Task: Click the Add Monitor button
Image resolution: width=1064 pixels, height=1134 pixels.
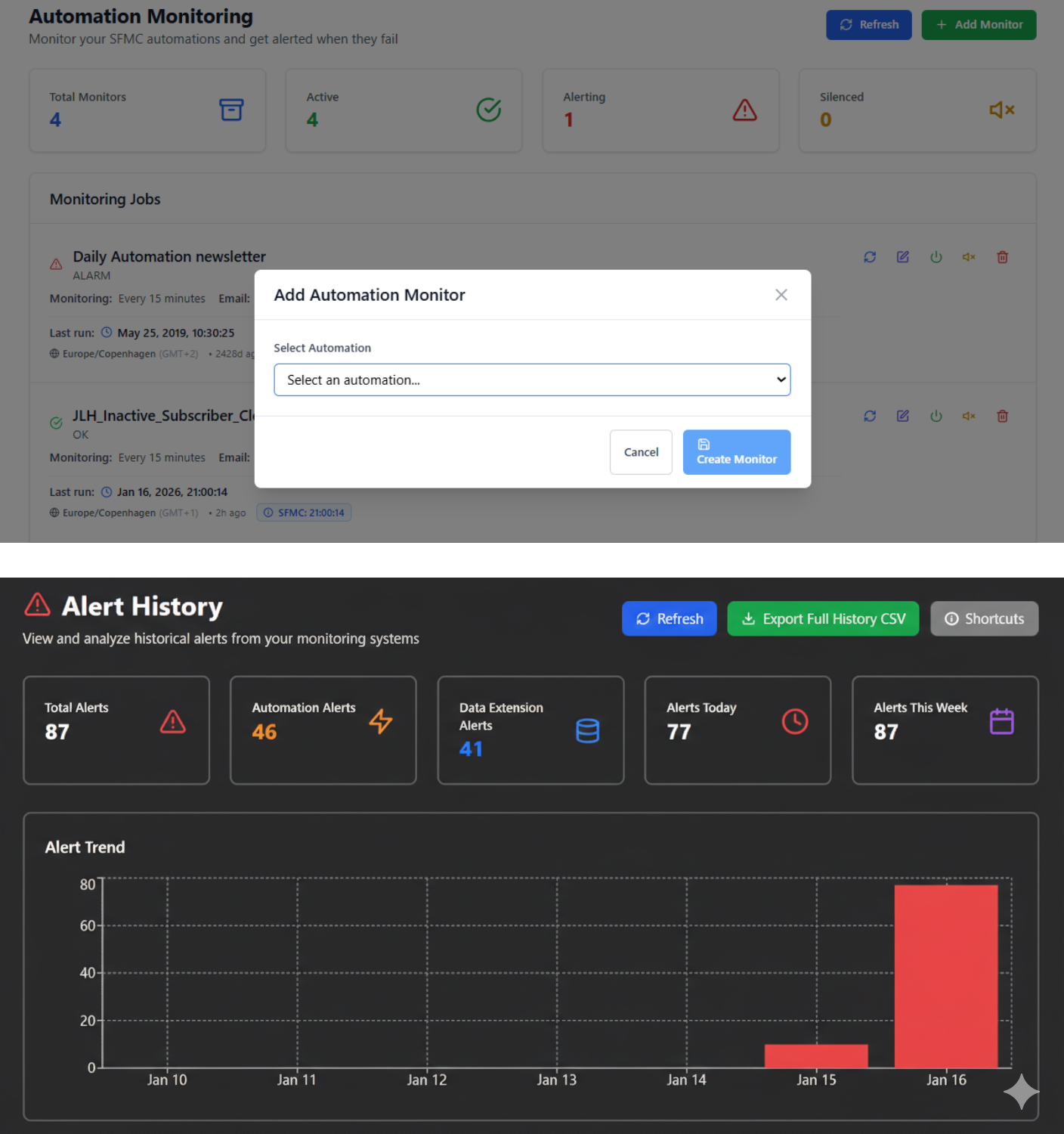Action: 979,25
